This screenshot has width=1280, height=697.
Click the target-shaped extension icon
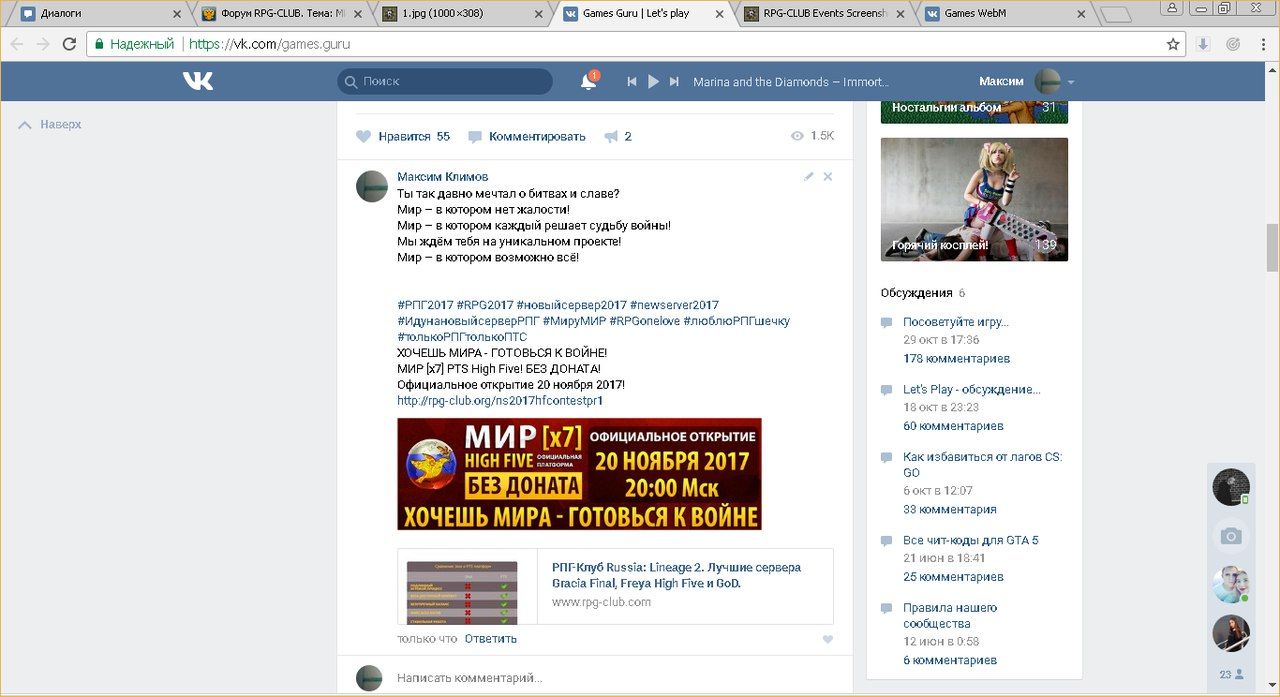[x=1233, y=44]
